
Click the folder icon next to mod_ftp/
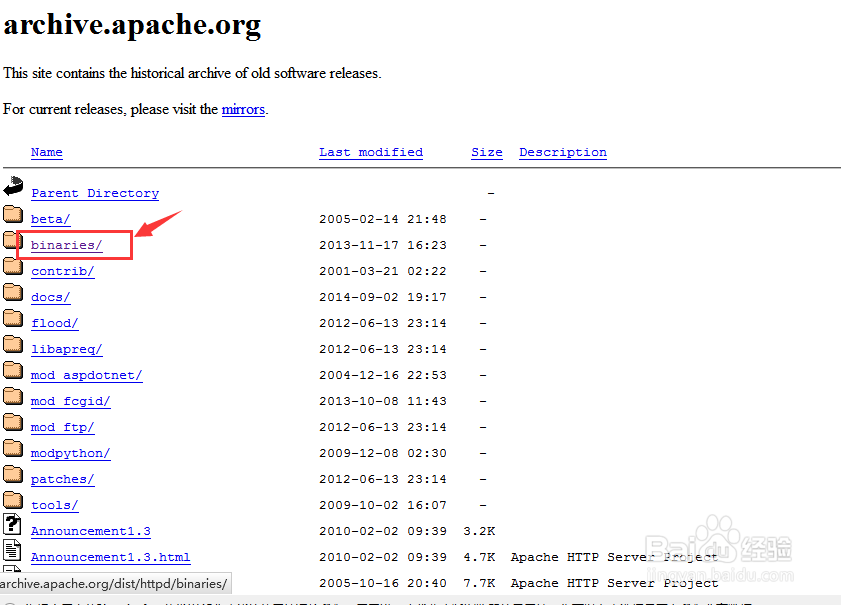(x=13, y=422)
